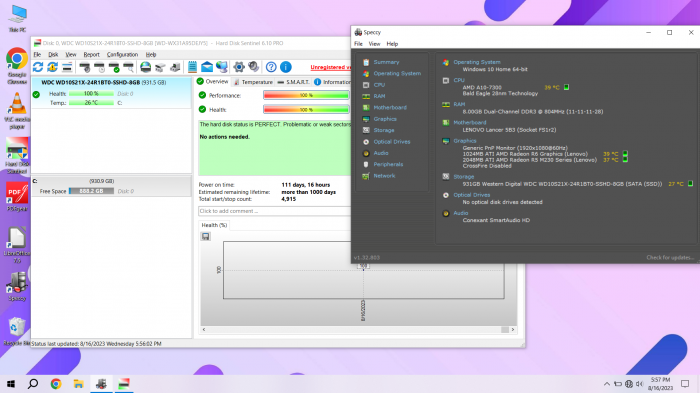Click the graph scrollbar left arrow

pyautogui.click(x=204, y=330)
